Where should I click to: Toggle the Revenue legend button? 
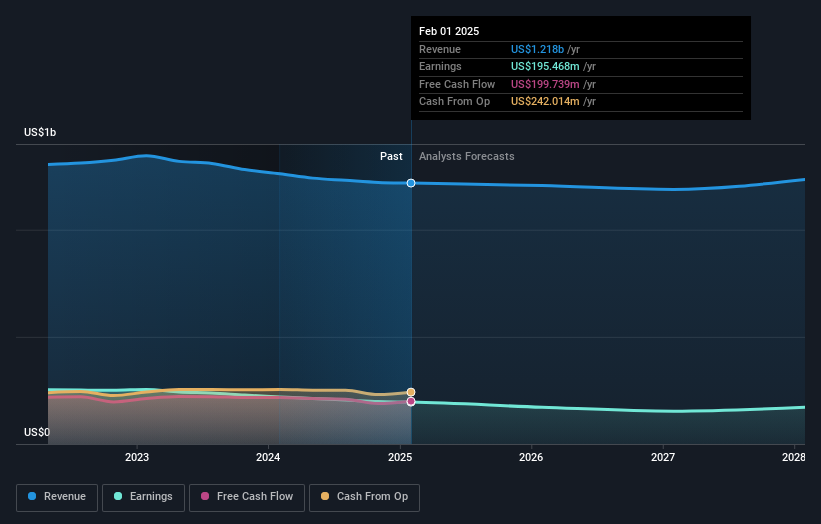tap(57, 497)
